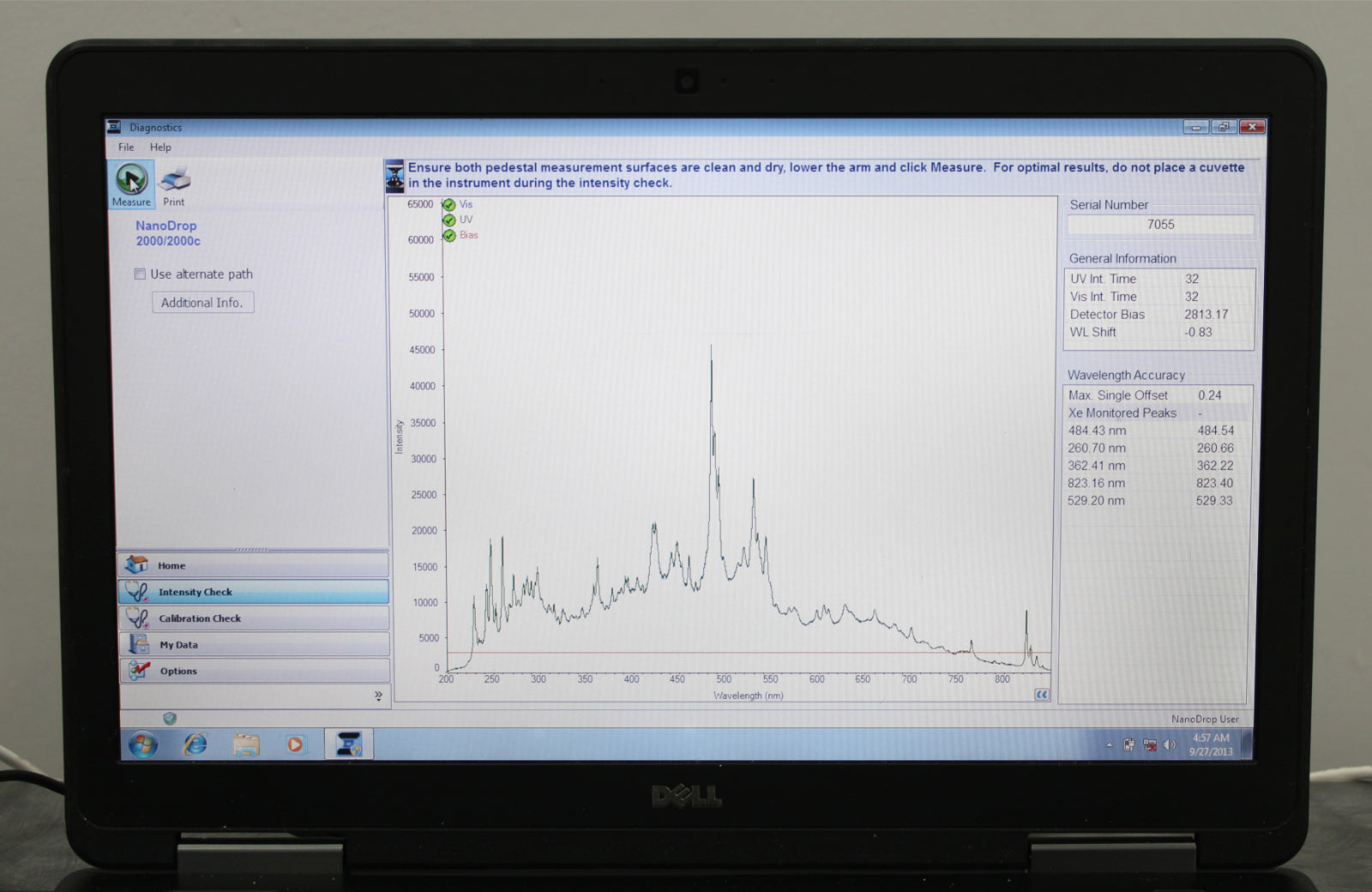
Task: Click the 484.43 nm peak row
Action: point(1151,431)
